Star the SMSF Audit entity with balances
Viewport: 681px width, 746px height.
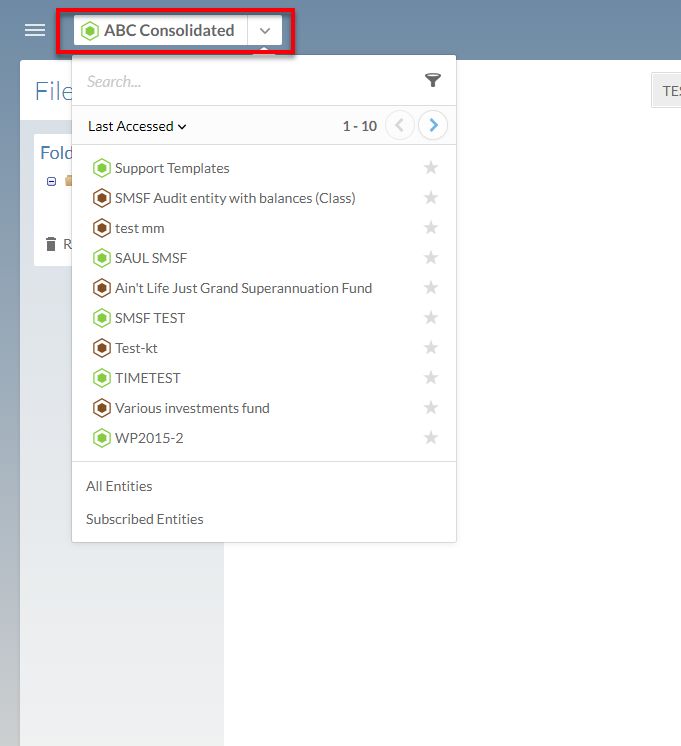pyautogui.click(x=431, y=197)
